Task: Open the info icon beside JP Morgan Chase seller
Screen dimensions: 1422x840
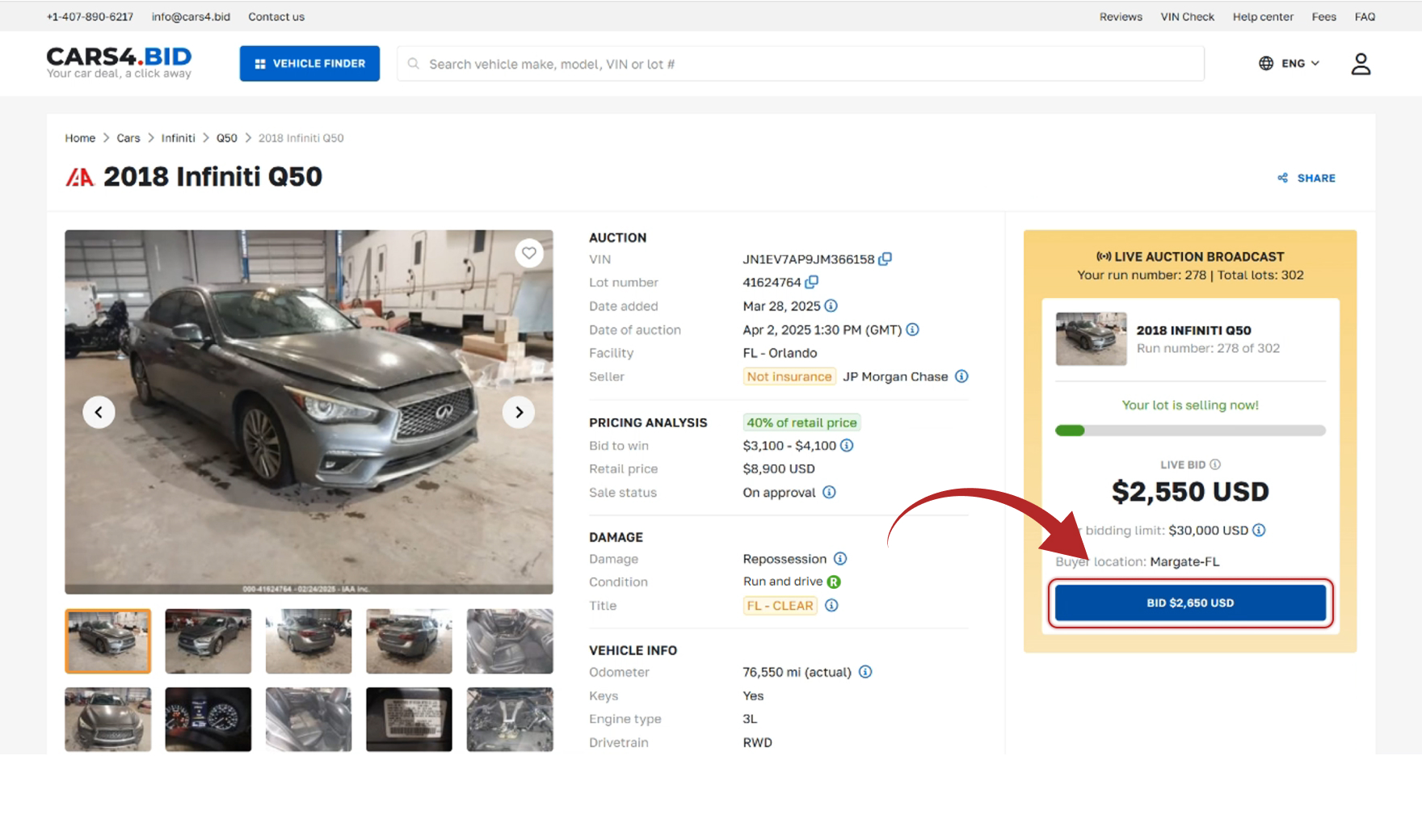Action: click(961, 376)
